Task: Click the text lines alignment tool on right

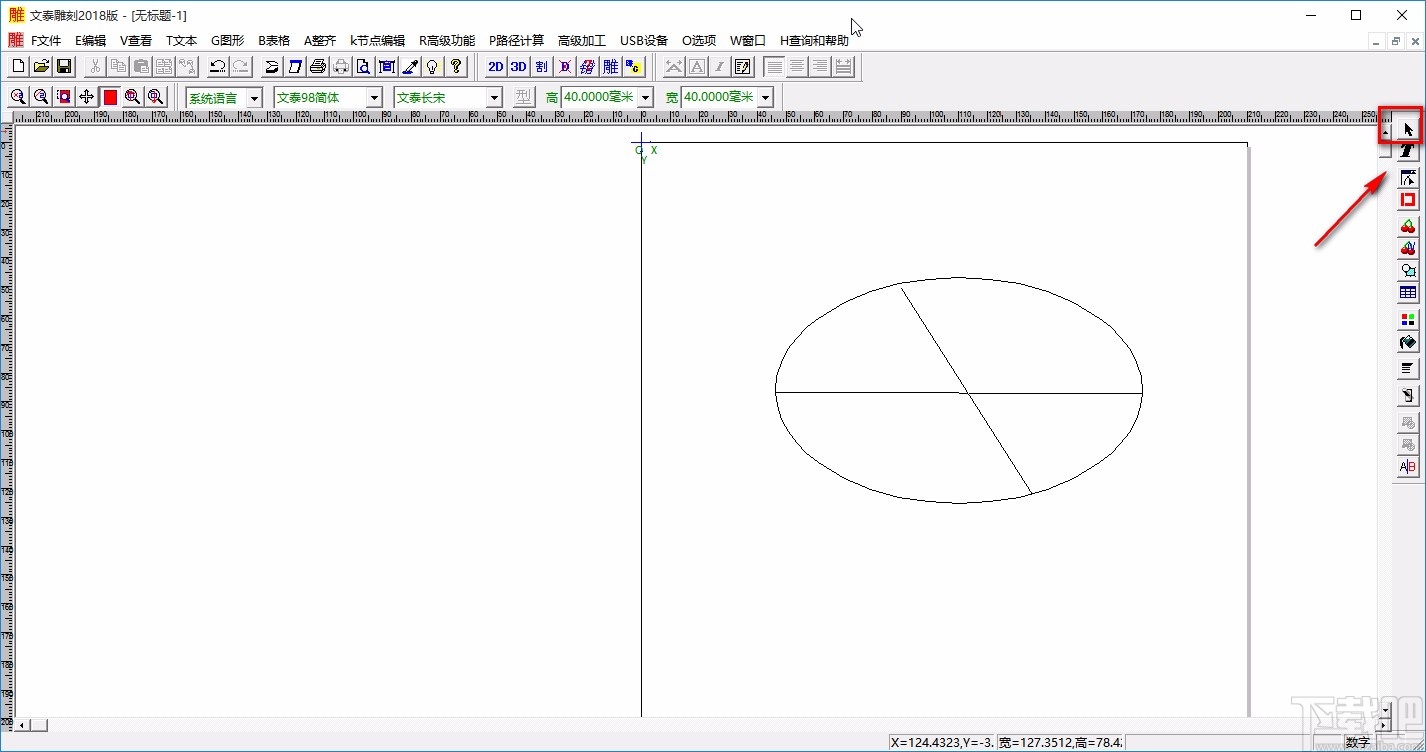Action: point(1408,370)
